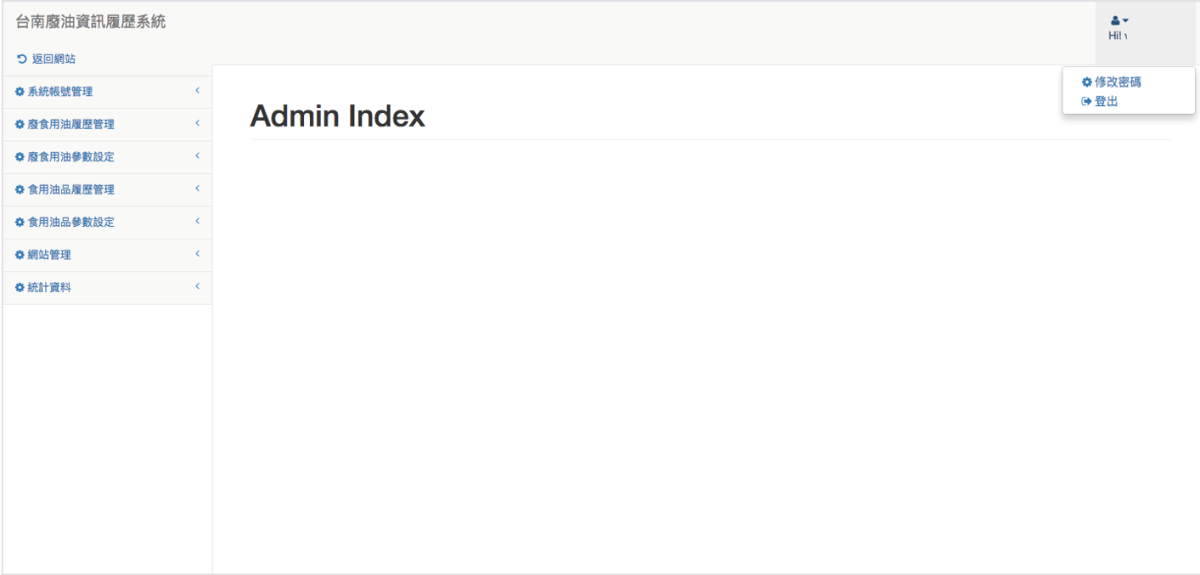Click the gear icon beside 統計資料

[x=20, y=288]
